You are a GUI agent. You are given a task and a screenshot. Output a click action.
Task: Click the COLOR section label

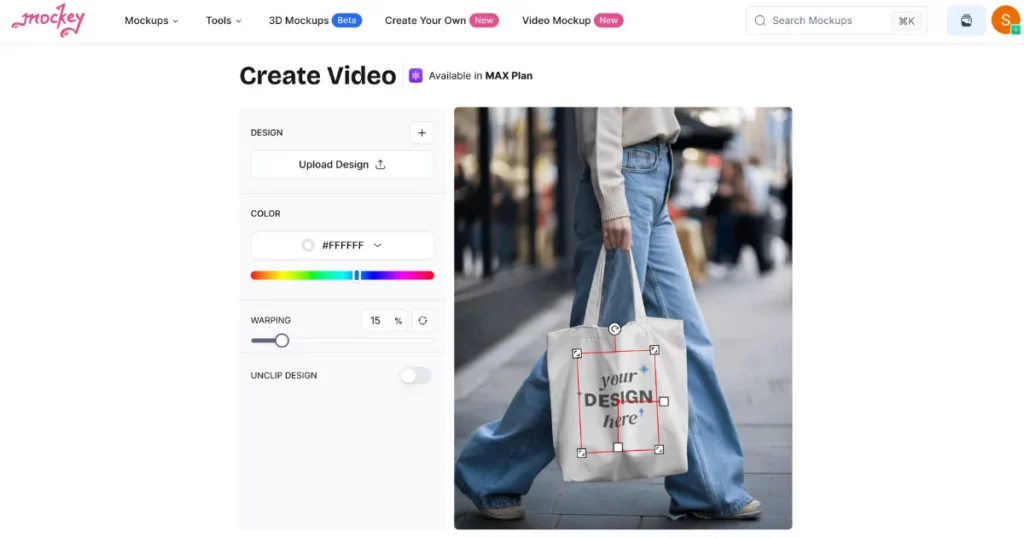pyautogui.click(x=265, y=214)
